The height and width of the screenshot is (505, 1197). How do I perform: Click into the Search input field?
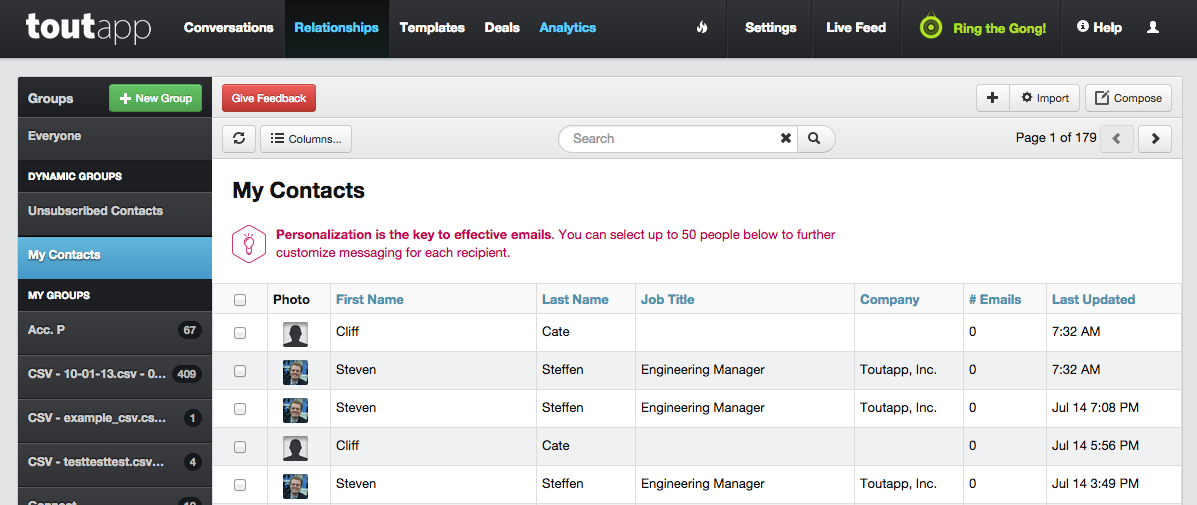(670, 139)
